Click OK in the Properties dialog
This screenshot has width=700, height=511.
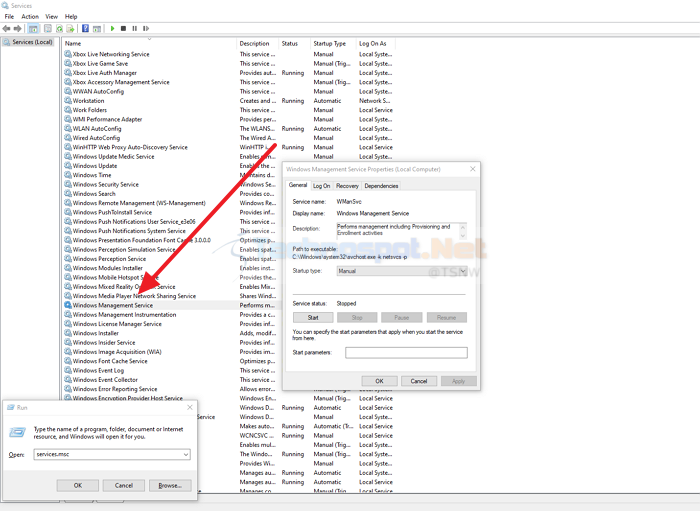[x=379, y=381]
